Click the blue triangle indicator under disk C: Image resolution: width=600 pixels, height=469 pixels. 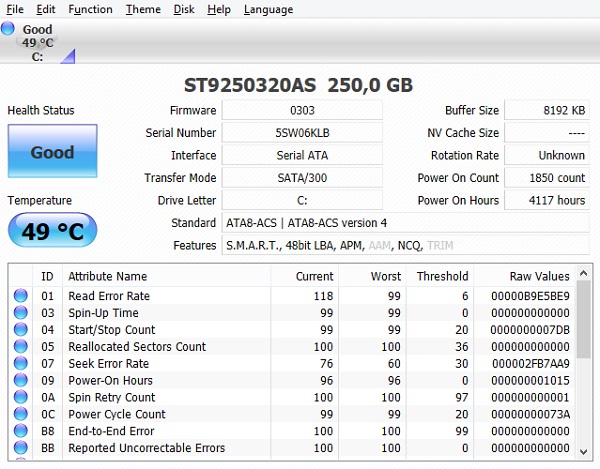click(68, 56)
